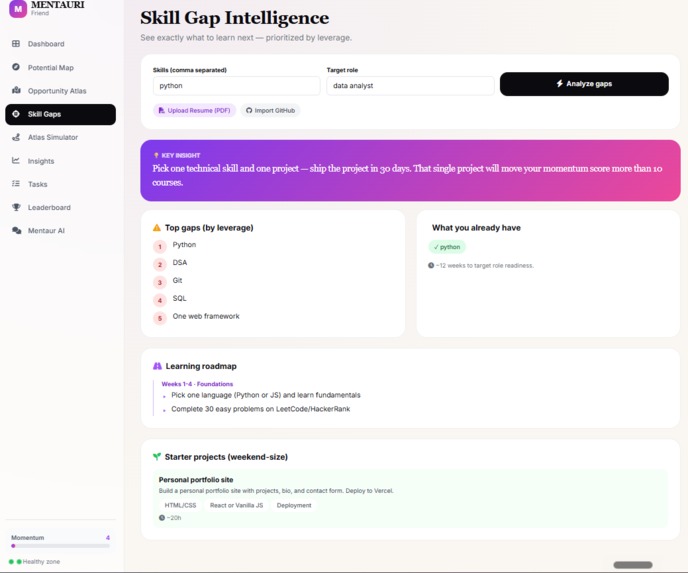Click 'Pick one language' roadmap item
This screenshot has width=688, height=573.
[x=266, y=395]
